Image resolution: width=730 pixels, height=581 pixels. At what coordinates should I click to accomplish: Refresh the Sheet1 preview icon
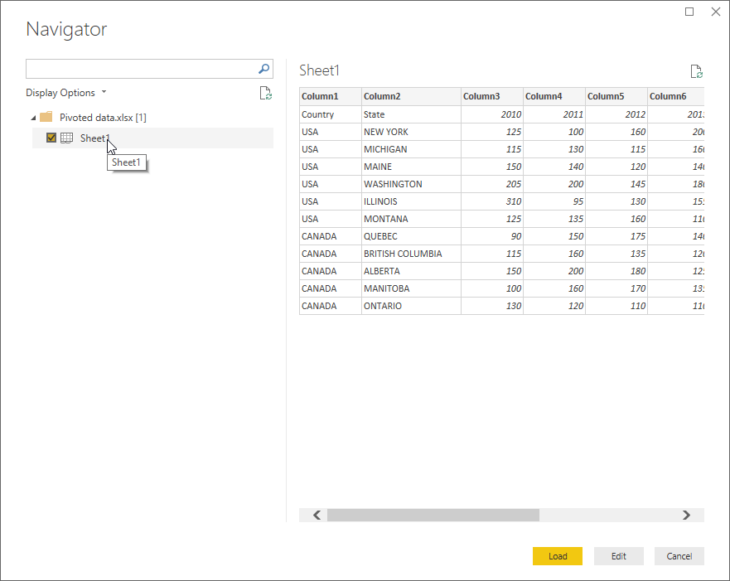tap(696, 71)
